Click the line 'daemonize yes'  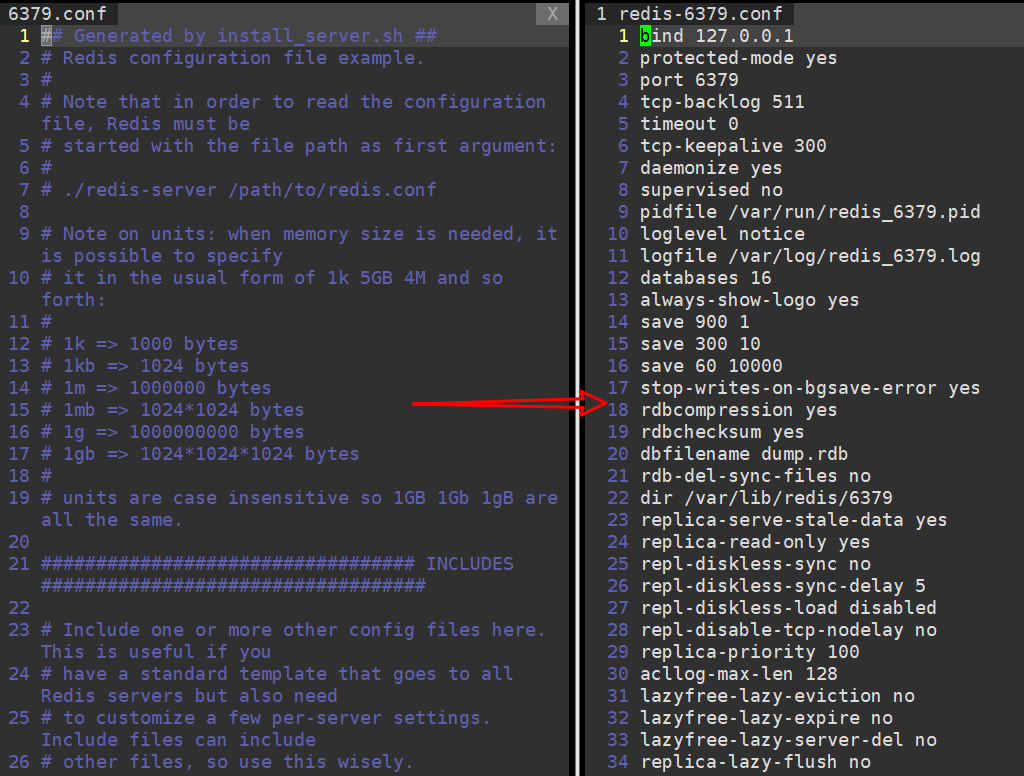click(x=711, y=168)
